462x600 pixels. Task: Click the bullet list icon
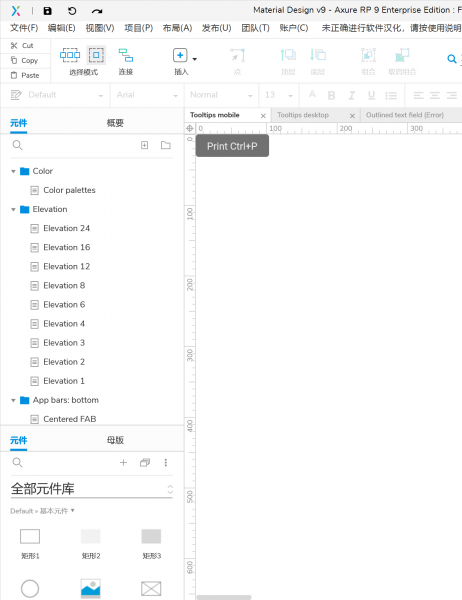pyautogui.click(x=391, y=95)
